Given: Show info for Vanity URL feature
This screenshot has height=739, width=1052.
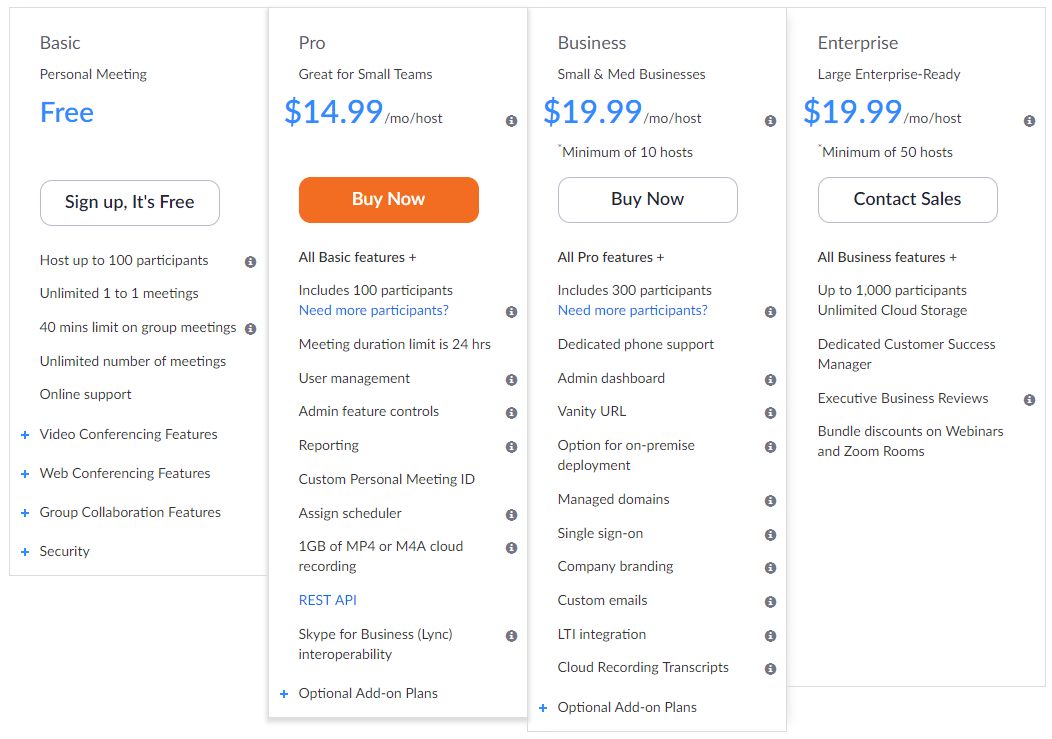Looking at the screenshot, I should (x=770, y=413).
